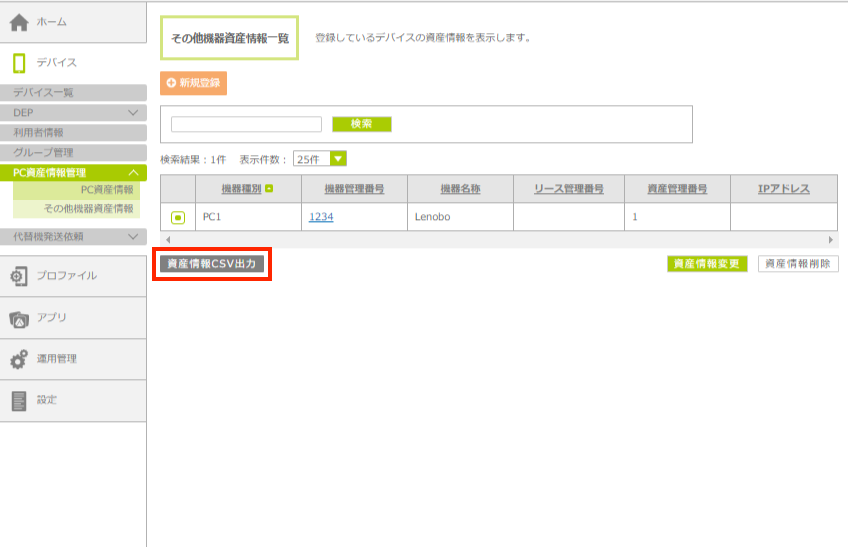Screen dimensions: 848x547
Task: Click the 運用管理 gears icon
Action: [19, 359]
